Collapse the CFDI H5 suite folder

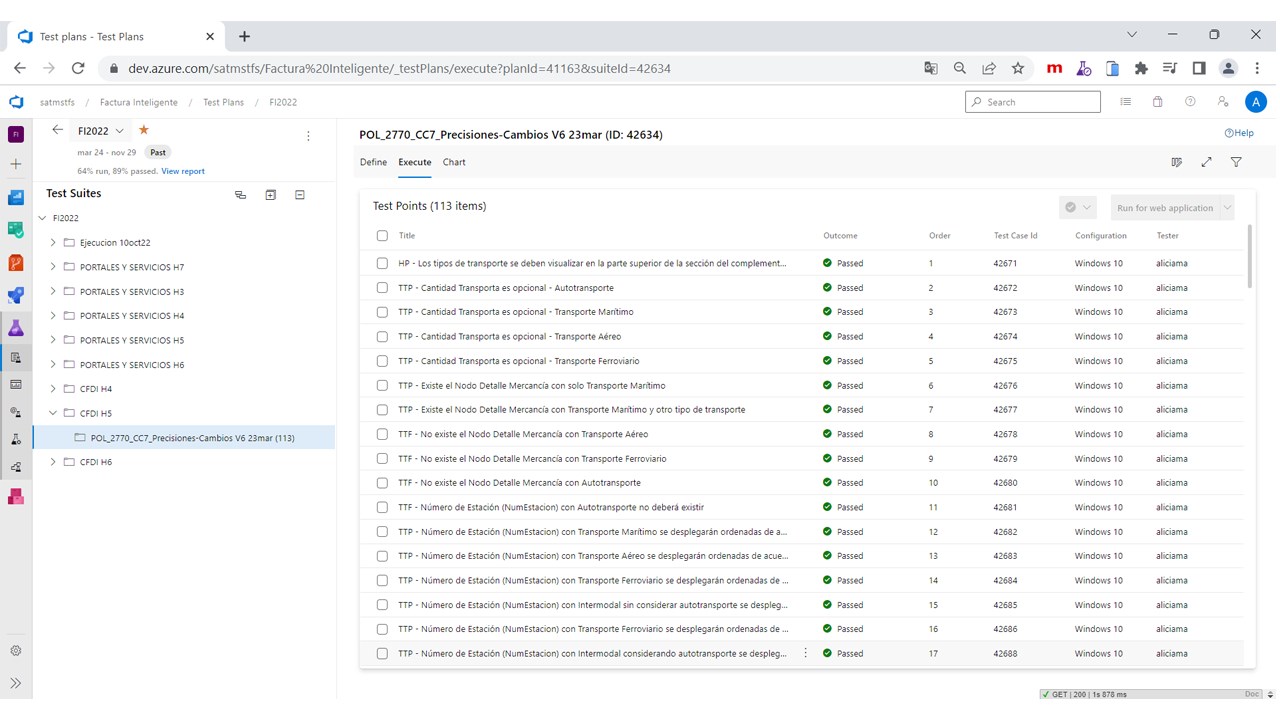coord(53,413)
